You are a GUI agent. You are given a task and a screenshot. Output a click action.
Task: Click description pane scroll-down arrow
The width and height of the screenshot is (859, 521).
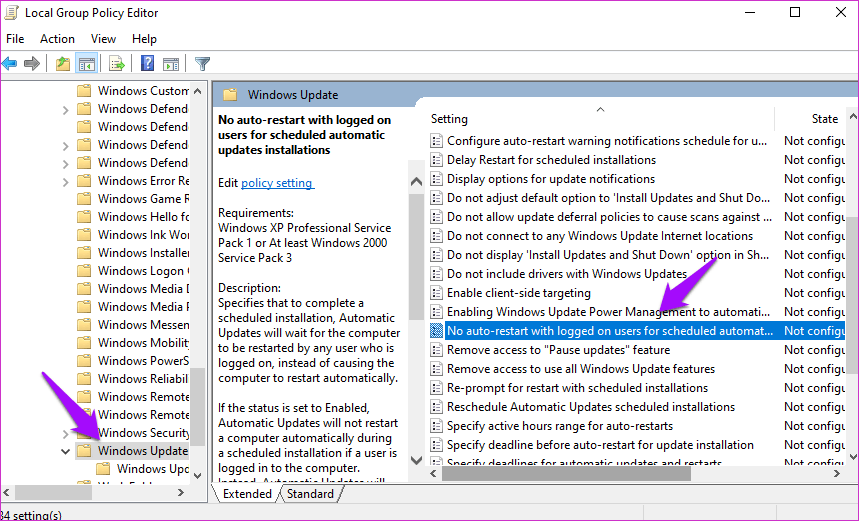pyautogui.click(x=416, y=460)
